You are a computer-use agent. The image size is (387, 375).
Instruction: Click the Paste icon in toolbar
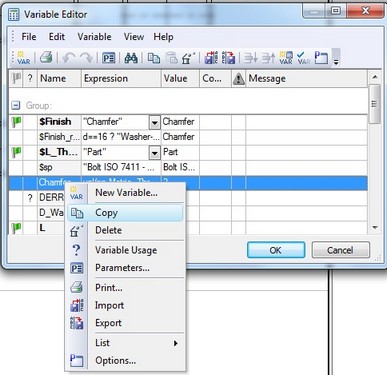(172, 58)
